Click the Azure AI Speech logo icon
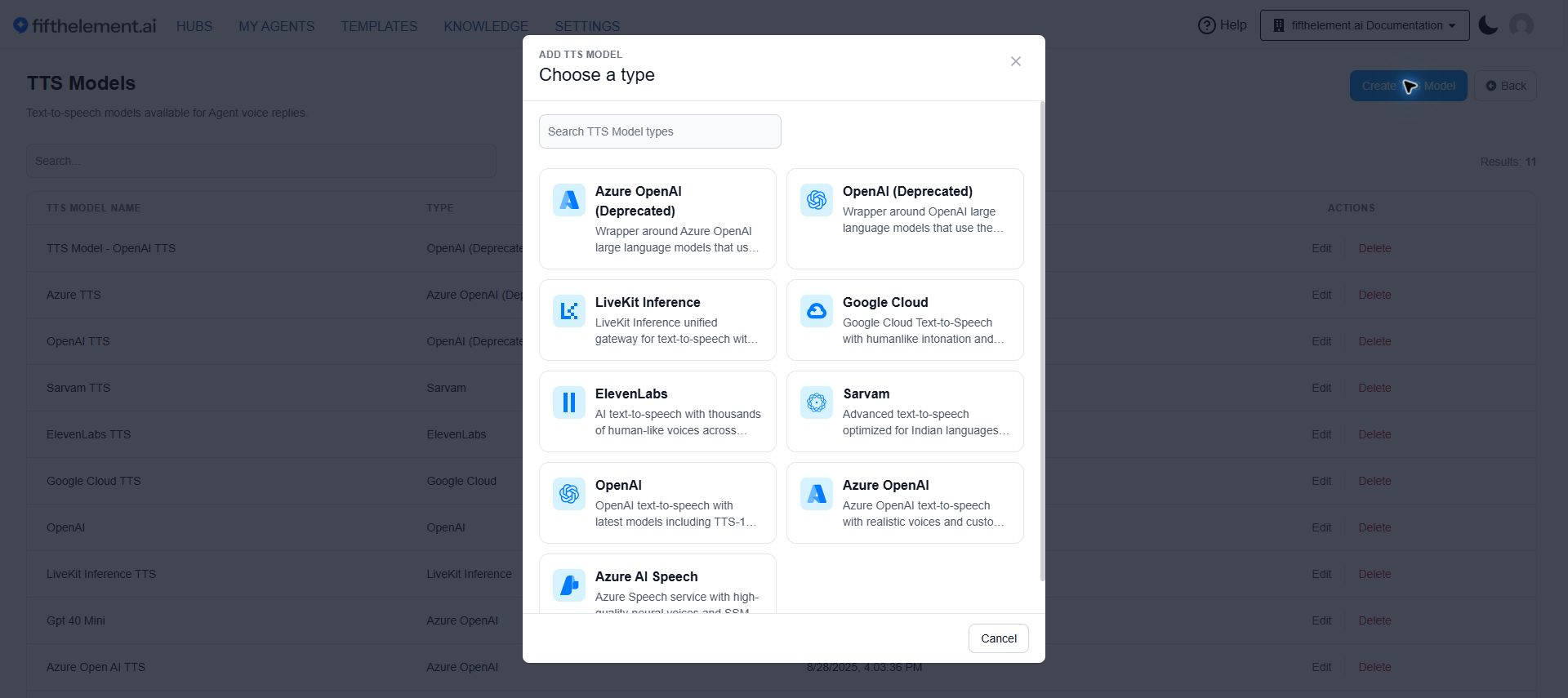This screenshot has width=1568, height=698. click(x=569, y=585)
